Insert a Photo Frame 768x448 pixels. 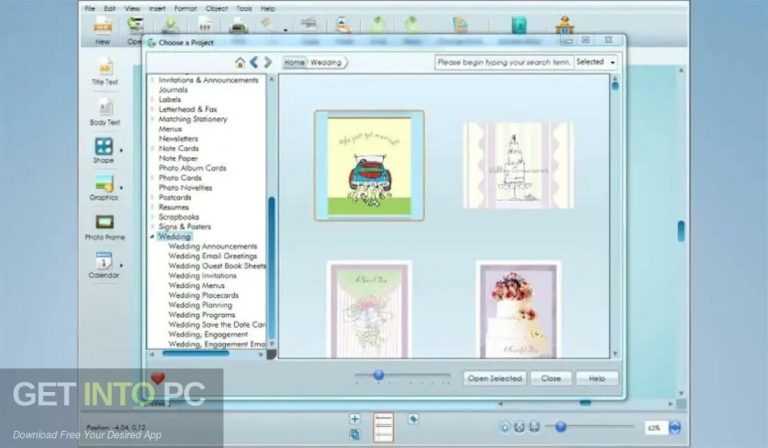point(104,222)
